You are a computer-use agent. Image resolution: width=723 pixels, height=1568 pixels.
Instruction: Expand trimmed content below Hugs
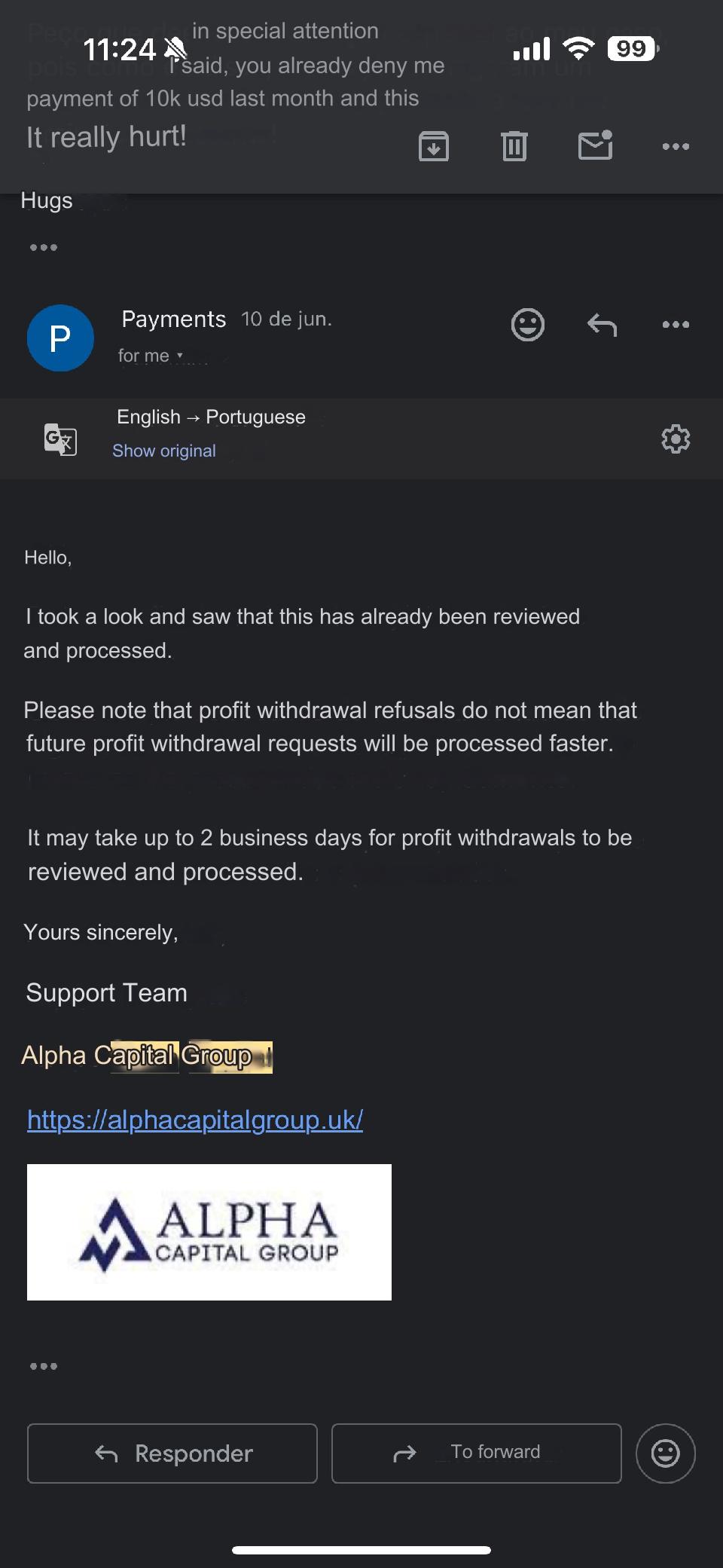pyautogui.click(x=44, y=247)
